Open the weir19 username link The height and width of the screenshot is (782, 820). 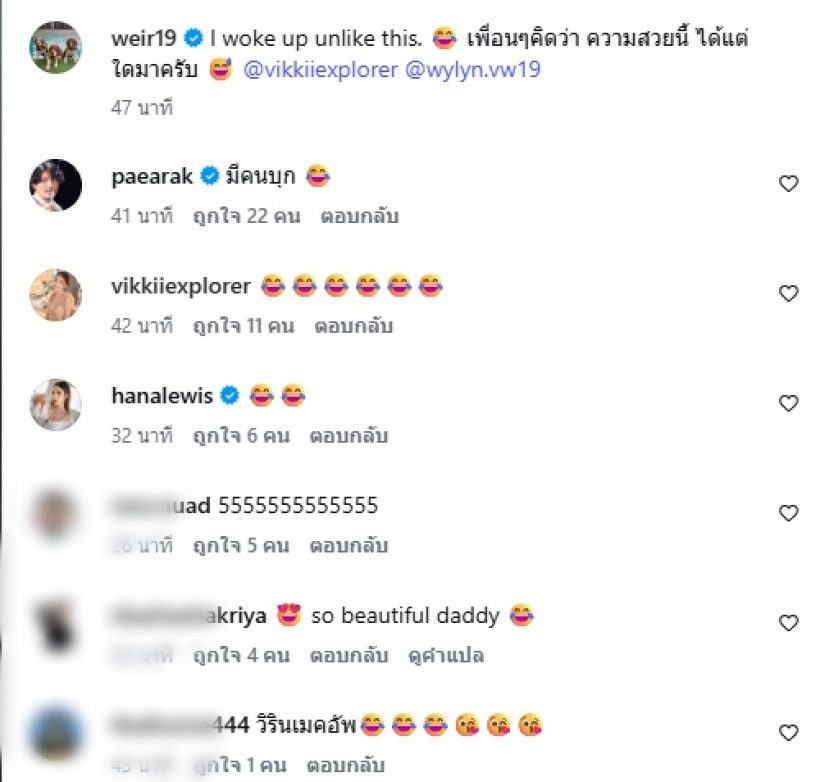coord(144,38)
